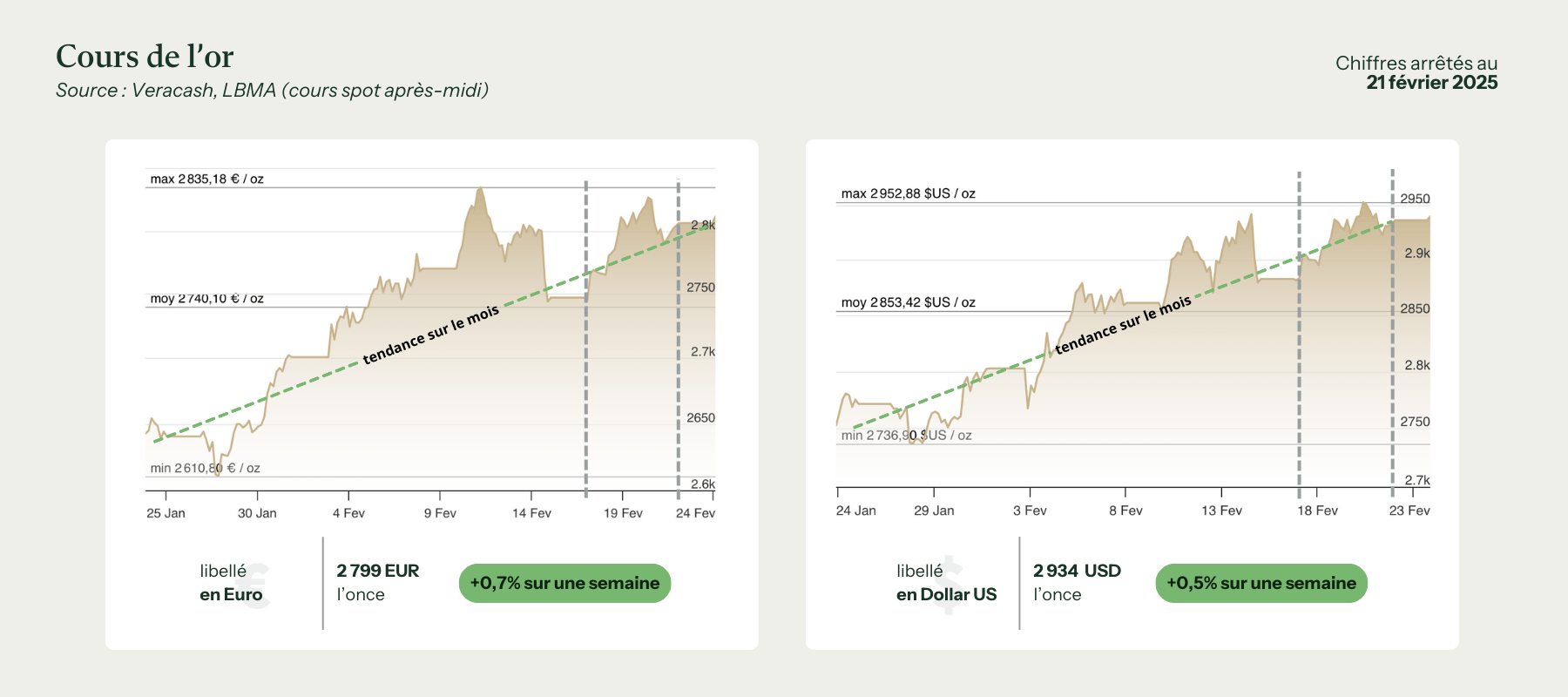Click '29 Jan' on dollar chart axis

point(934,511)
